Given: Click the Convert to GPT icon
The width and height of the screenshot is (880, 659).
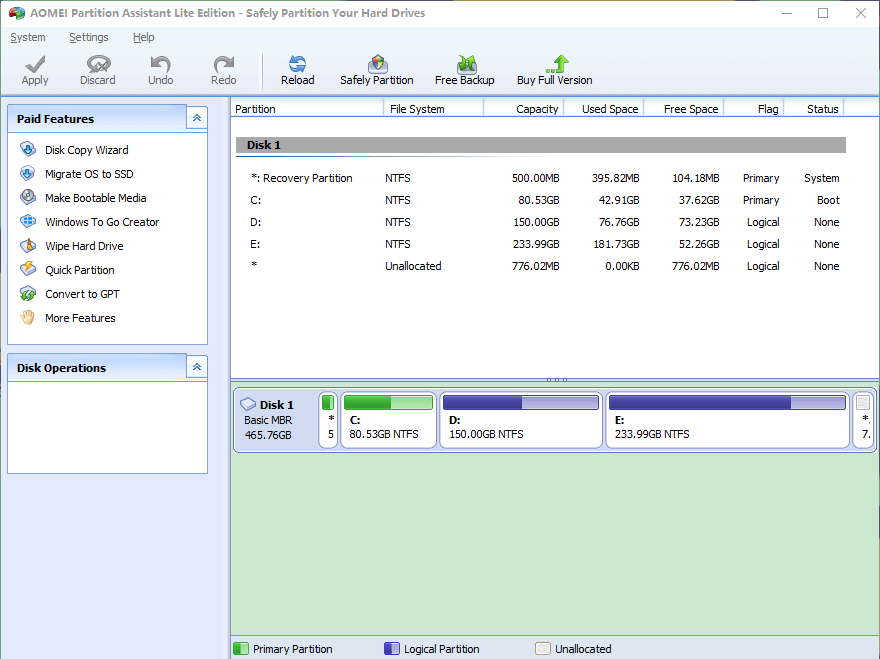Looking at the screenshot, I should (x=28, y=294).
